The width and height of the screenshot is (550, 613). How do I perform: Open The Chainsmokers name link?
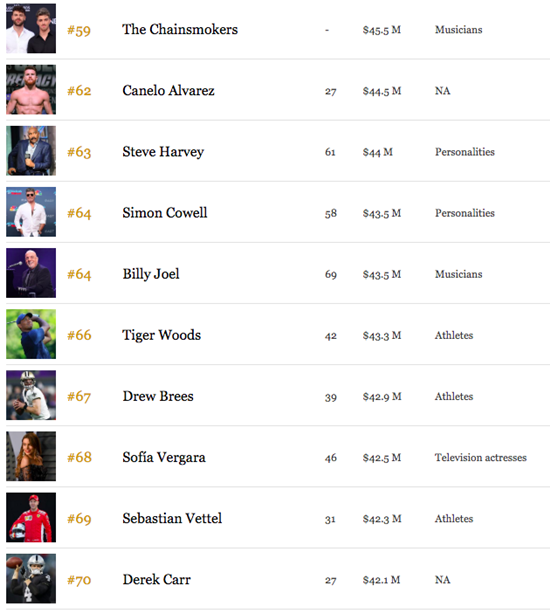tap(180, 29)
